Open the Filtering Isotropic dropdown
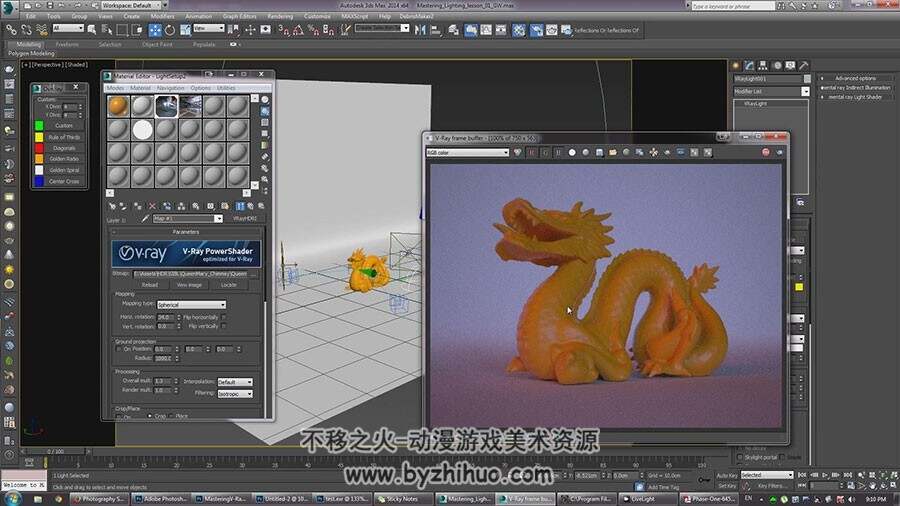 point(235,394)
